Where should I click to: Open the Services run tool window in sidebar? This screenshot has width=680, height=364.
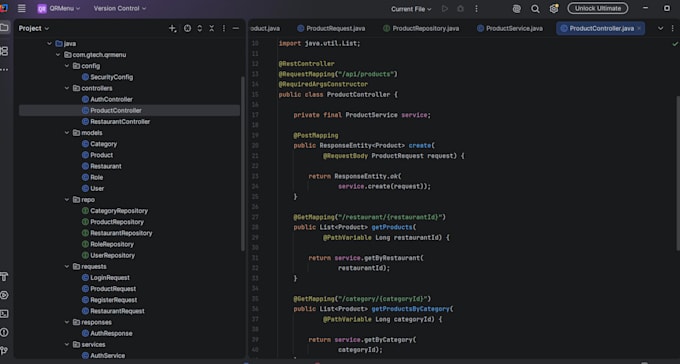4,295
